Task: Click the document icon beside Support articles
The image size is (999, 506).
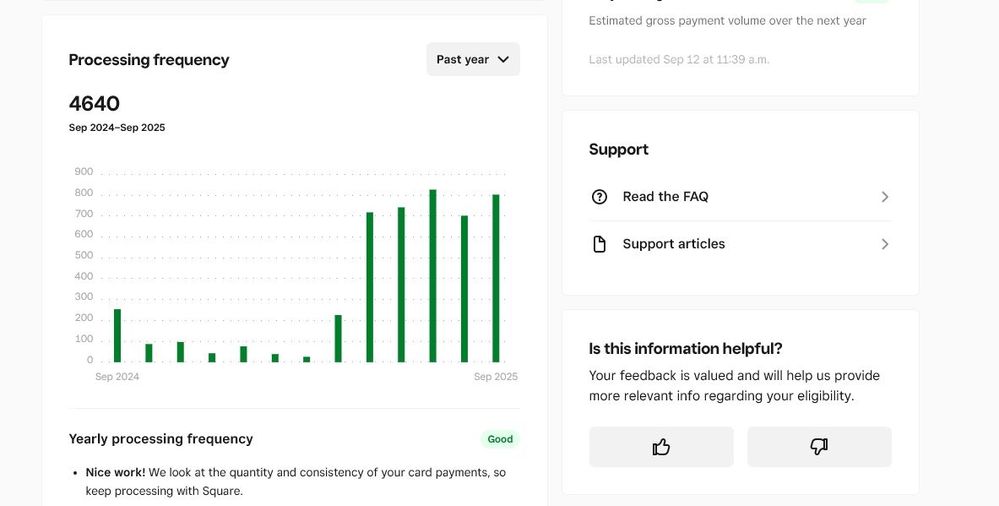Action: click(599, 244)
